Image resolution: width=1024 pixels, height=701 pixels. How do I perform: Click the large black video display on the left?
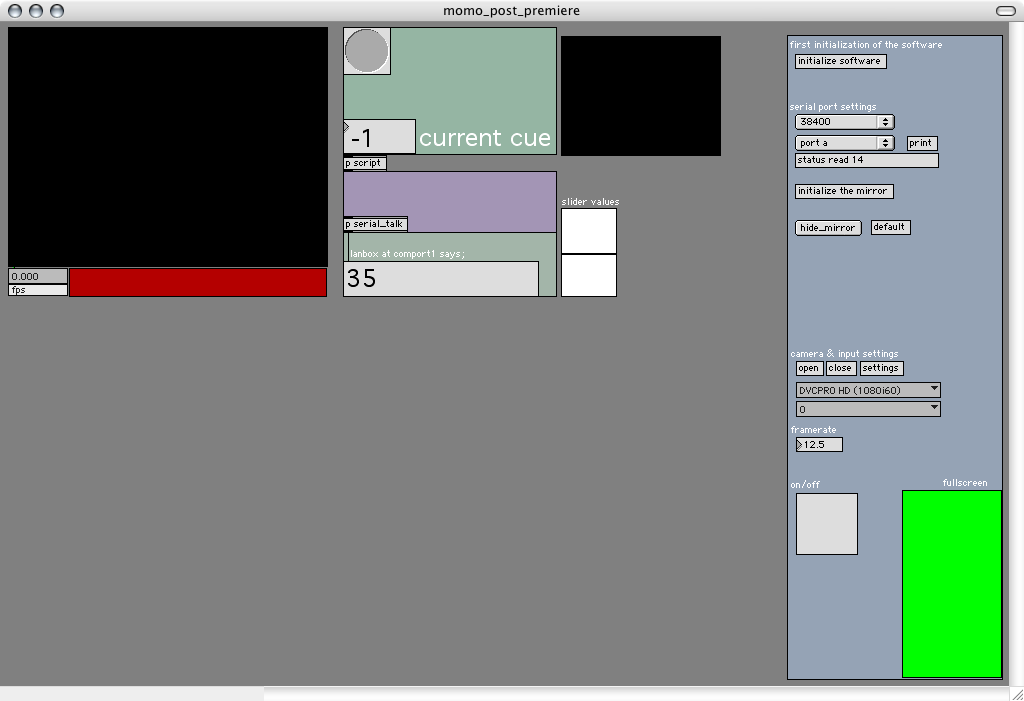point(168,147)
